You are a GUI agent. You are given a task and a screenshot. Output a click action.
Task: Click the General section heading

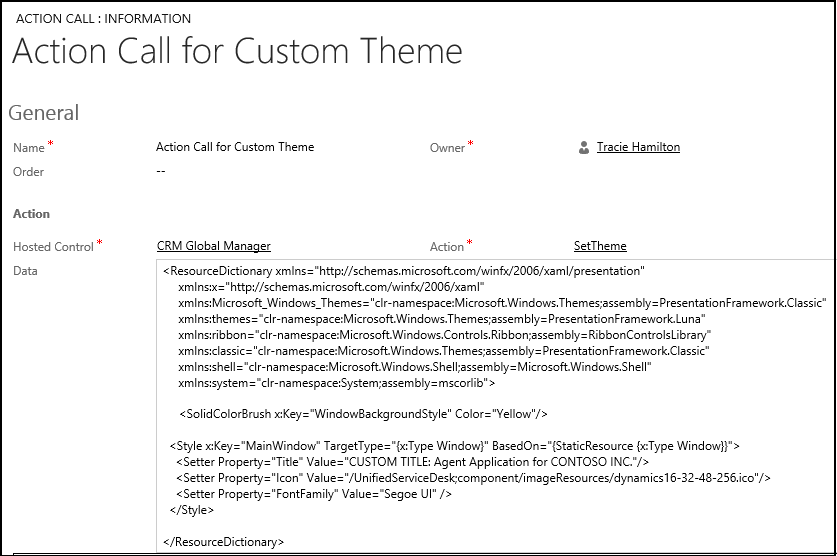coord(44,113)
